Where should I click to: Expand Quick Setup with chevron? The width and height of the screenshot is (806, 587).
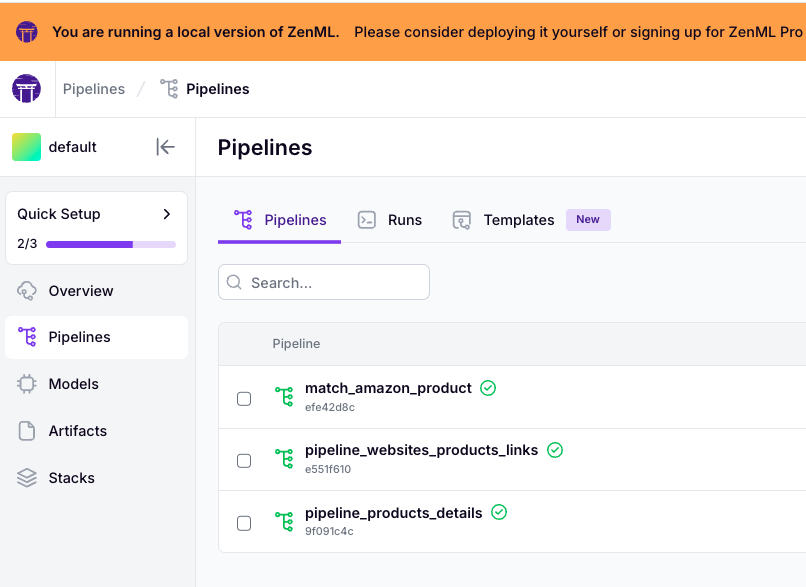(167, 214)
